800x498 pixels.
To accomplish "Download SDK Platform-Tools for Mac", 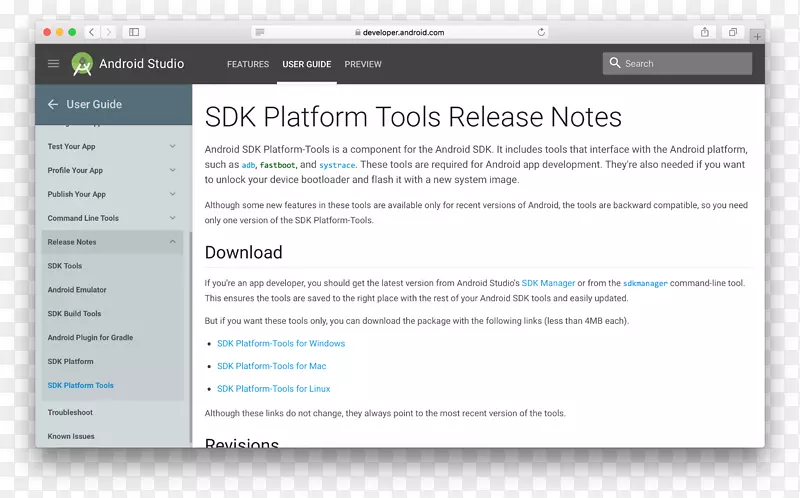I will click(271, 366).
